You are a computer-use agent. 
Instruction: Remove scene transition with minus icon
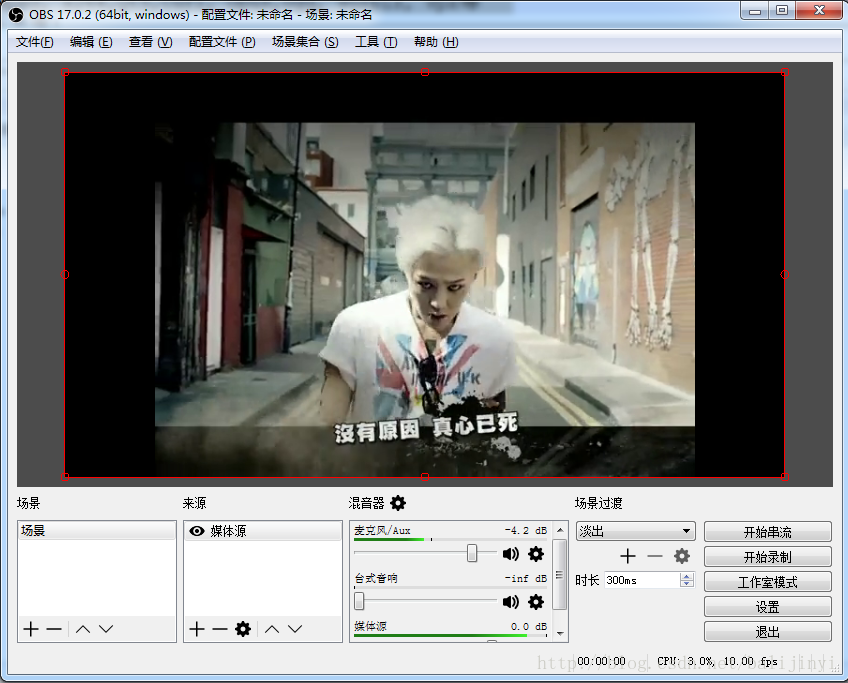655,556
